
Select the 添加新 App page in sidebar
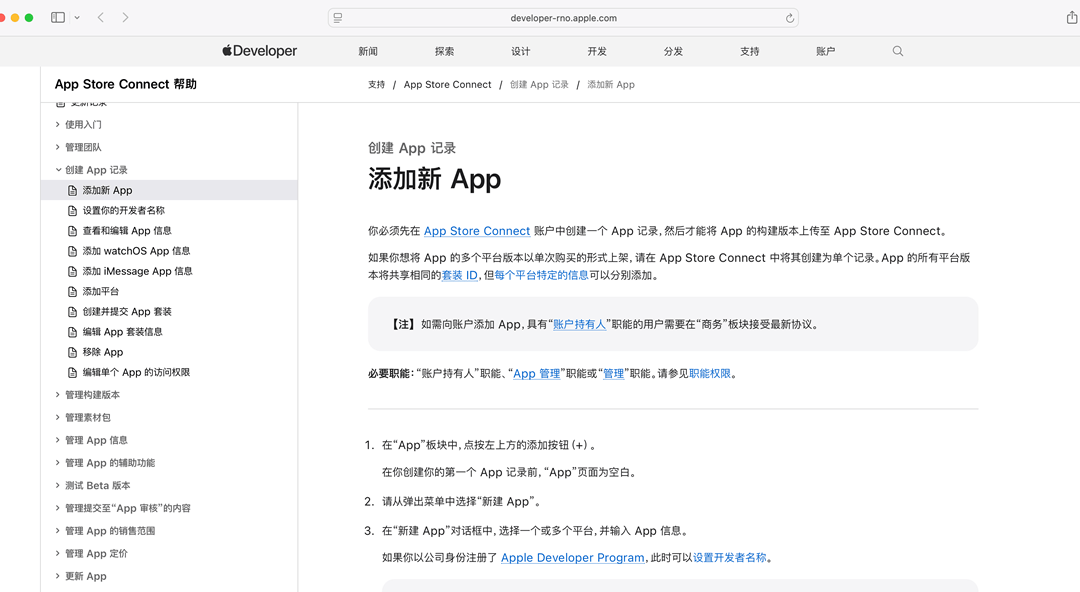[169, 190]
